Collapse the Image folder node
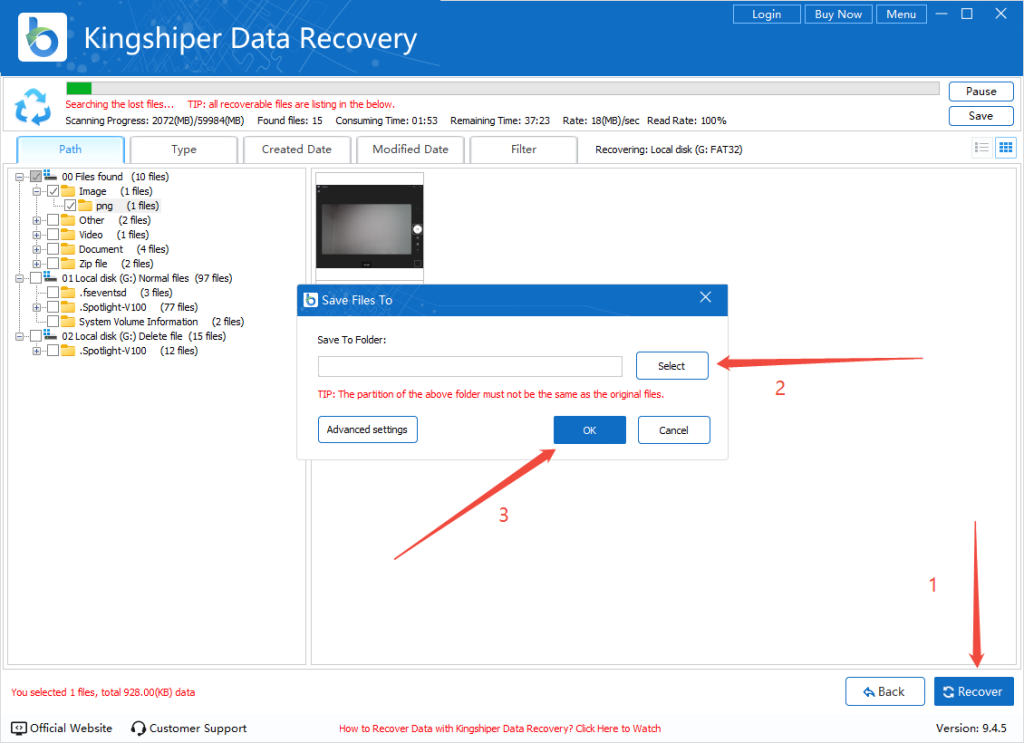1024x743 pixels. [37, 191]
